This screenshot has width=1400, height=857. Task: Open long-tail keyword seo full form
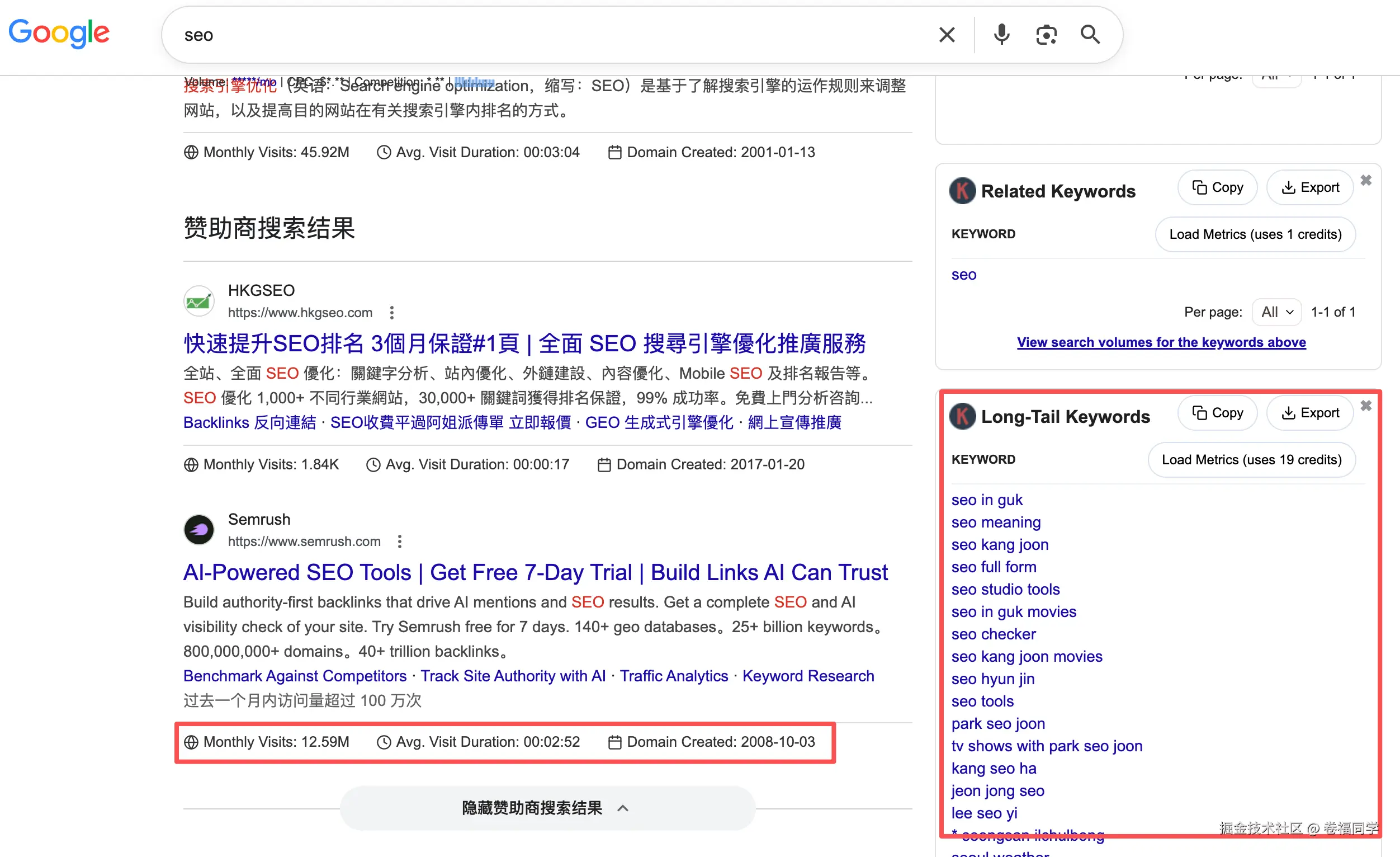(x=994, y=567)
